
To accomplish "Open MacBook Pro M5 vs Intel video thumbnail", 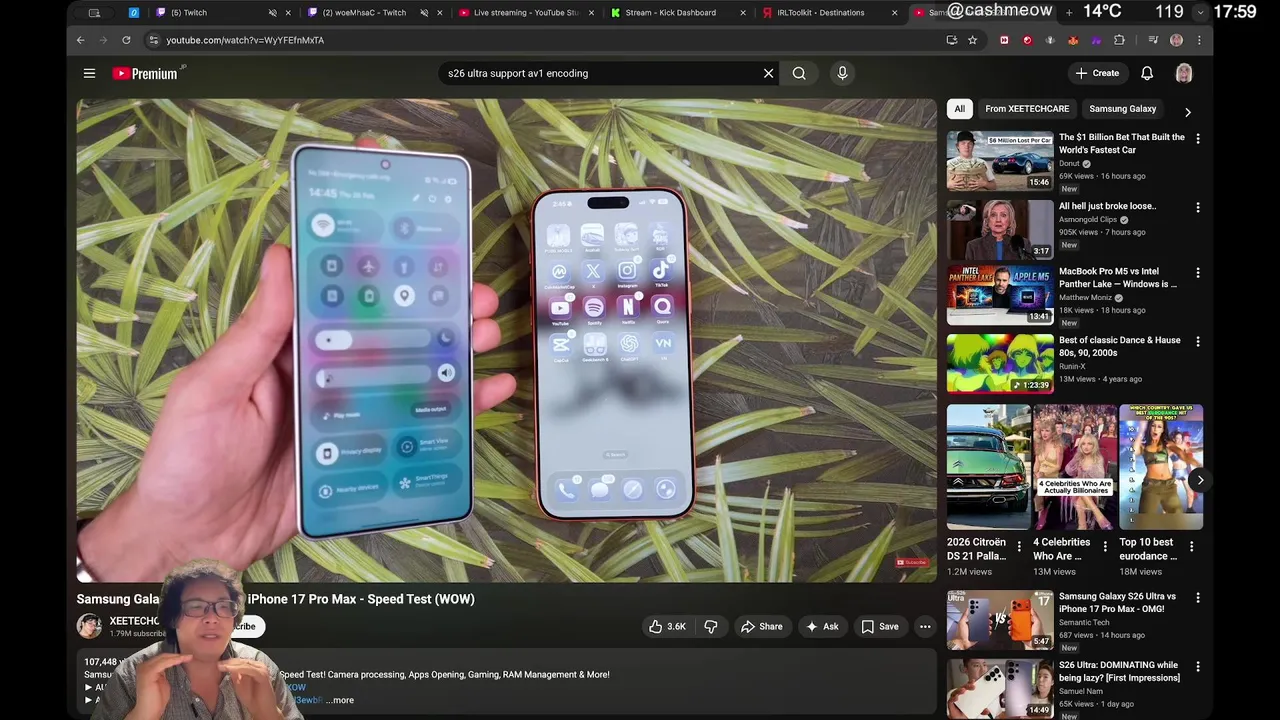I will pos(1000,295).
